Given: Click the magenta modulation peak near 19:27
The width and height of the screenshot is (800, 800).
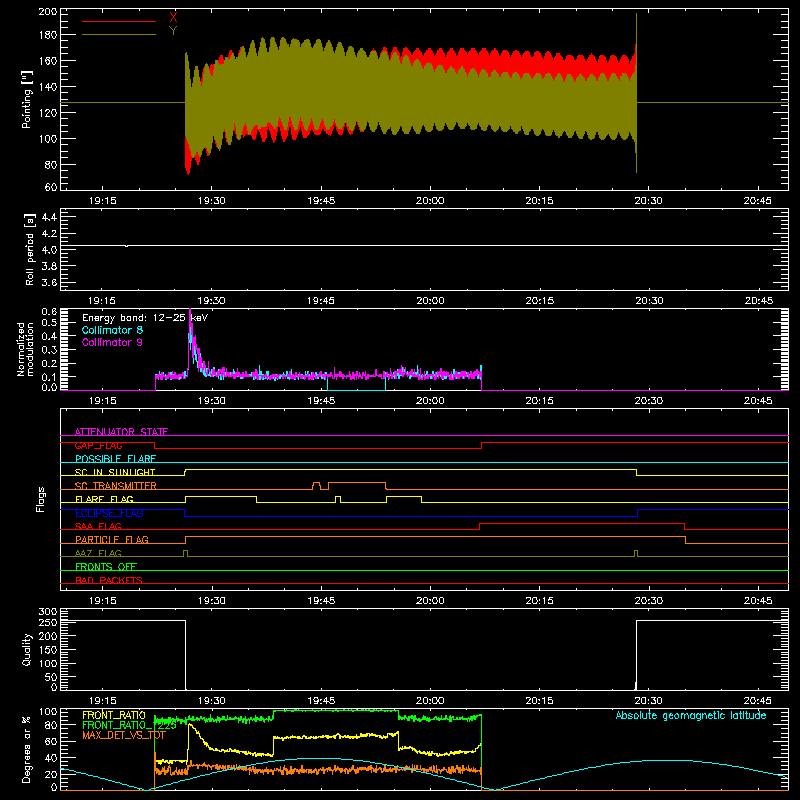Looking at the screenshot, I should (x=190, y=316).
